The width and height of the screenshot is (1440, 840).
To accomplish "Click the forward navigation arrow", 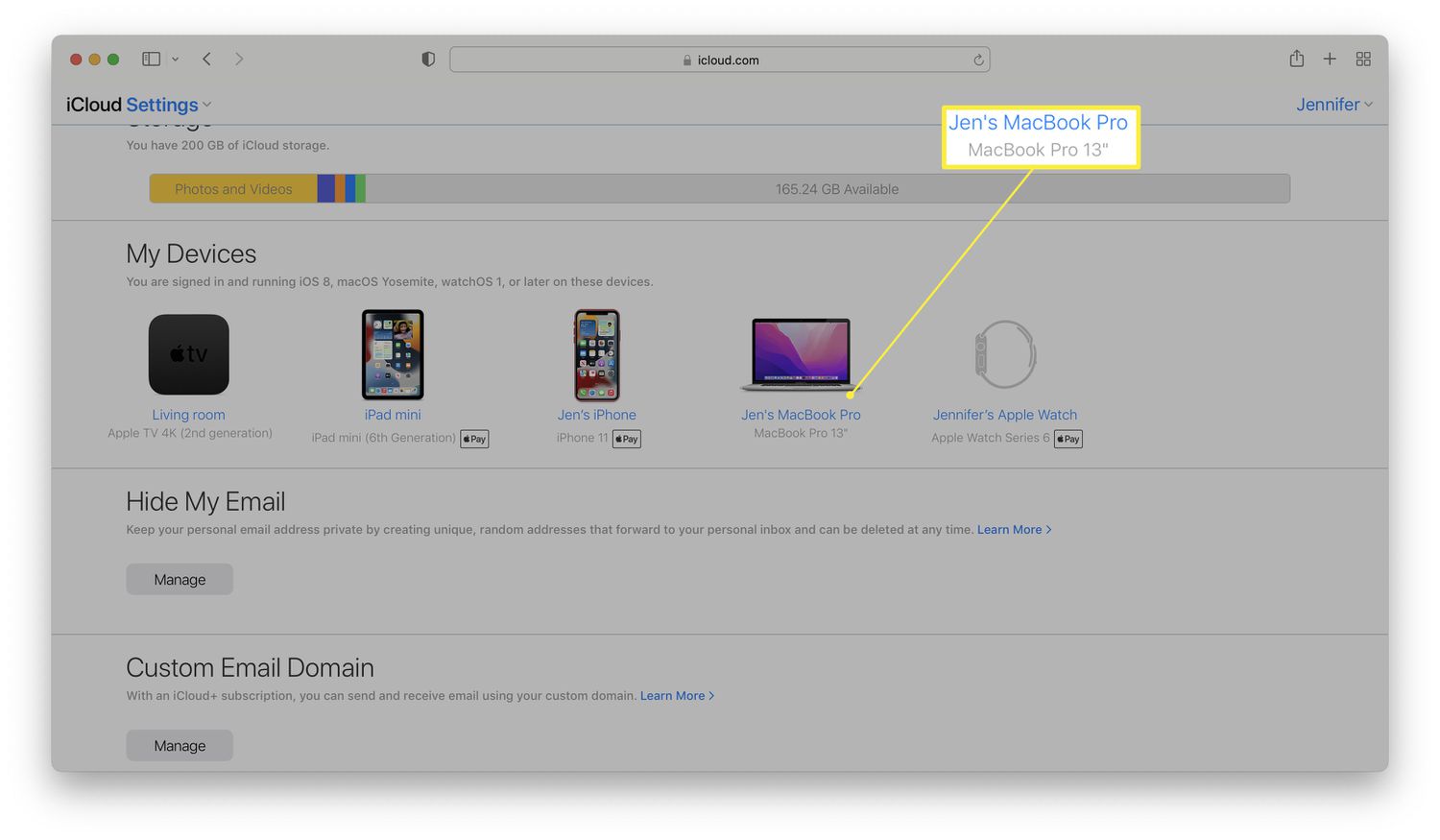I will 239,60.
